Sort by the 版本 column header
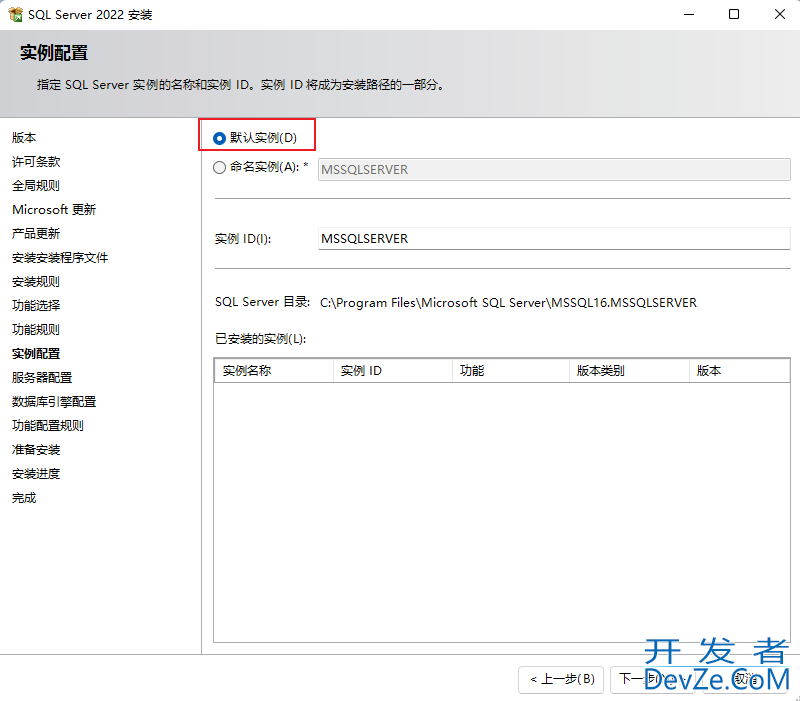Image resolution: width=800 pixels, height=701 pixels. [x=740, y=371]
